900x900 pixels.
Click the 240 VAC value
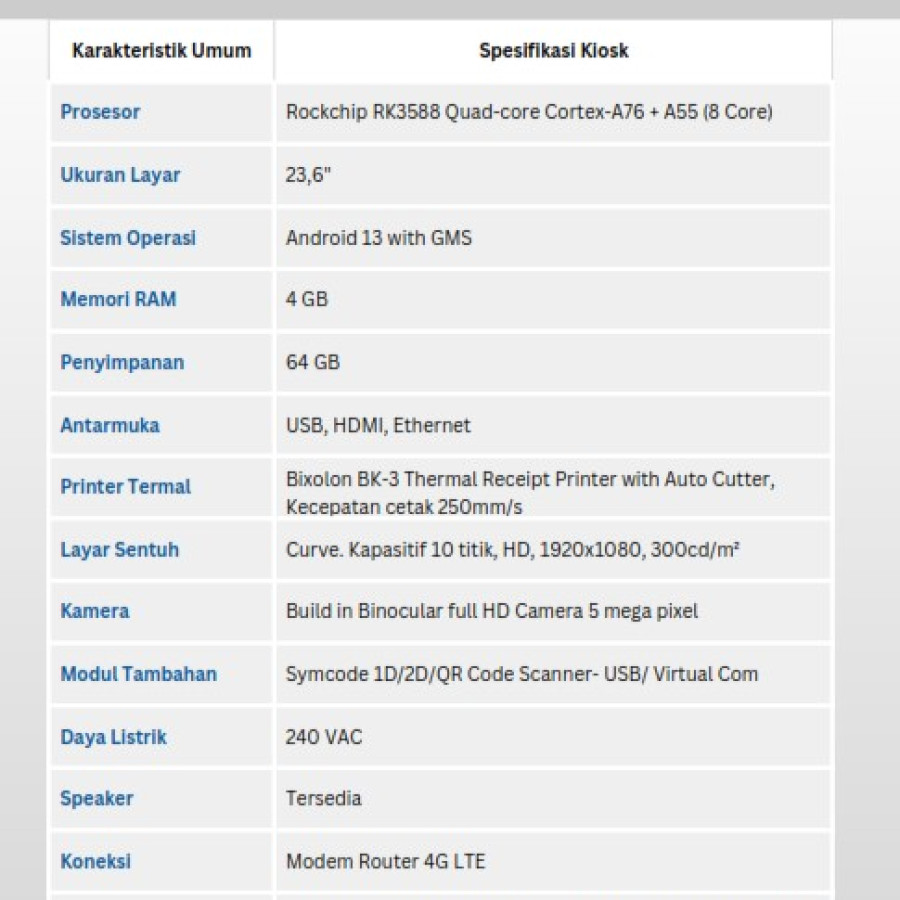point(324,737)
